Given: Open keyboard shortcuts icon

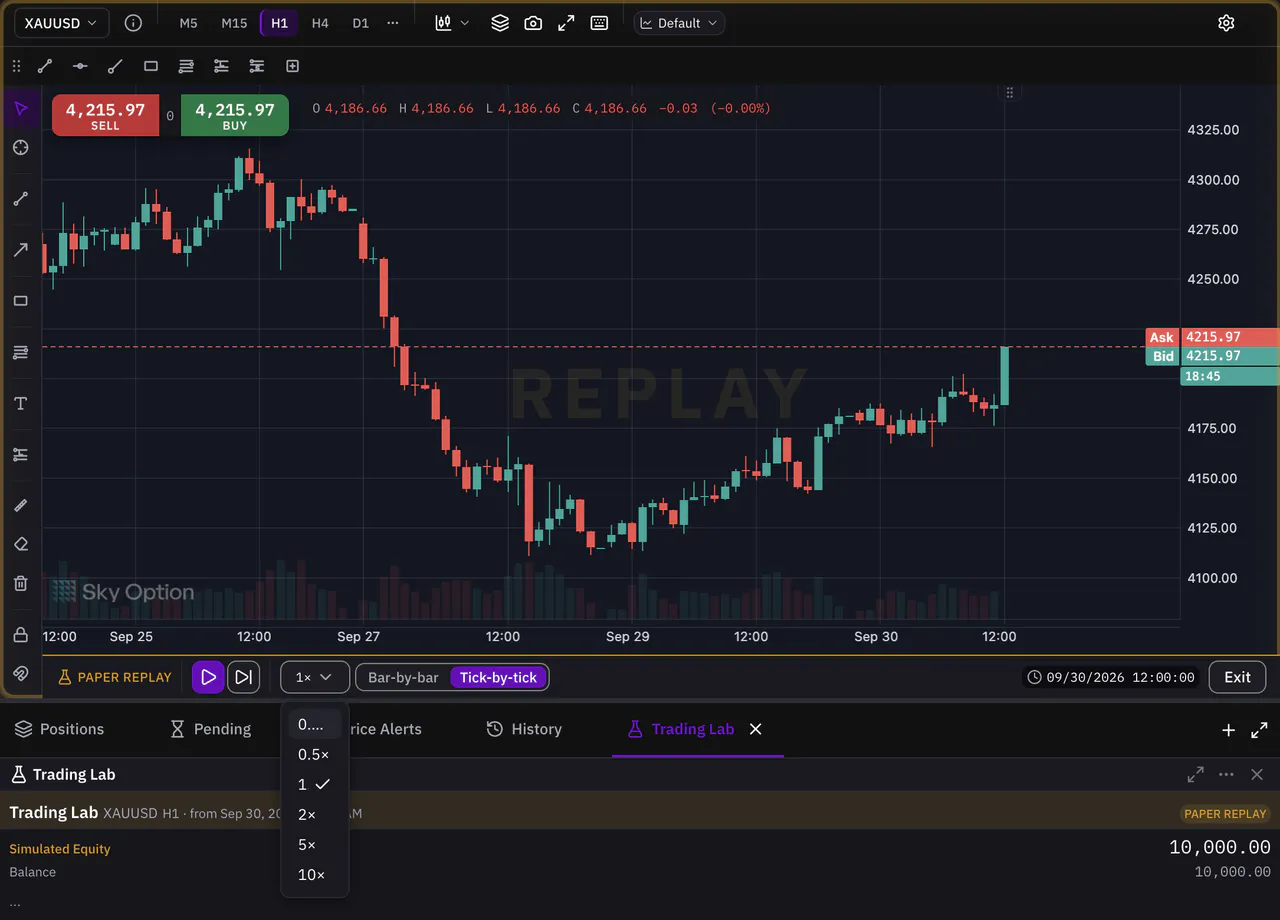Looking at the screenshot, I should 599,23.
